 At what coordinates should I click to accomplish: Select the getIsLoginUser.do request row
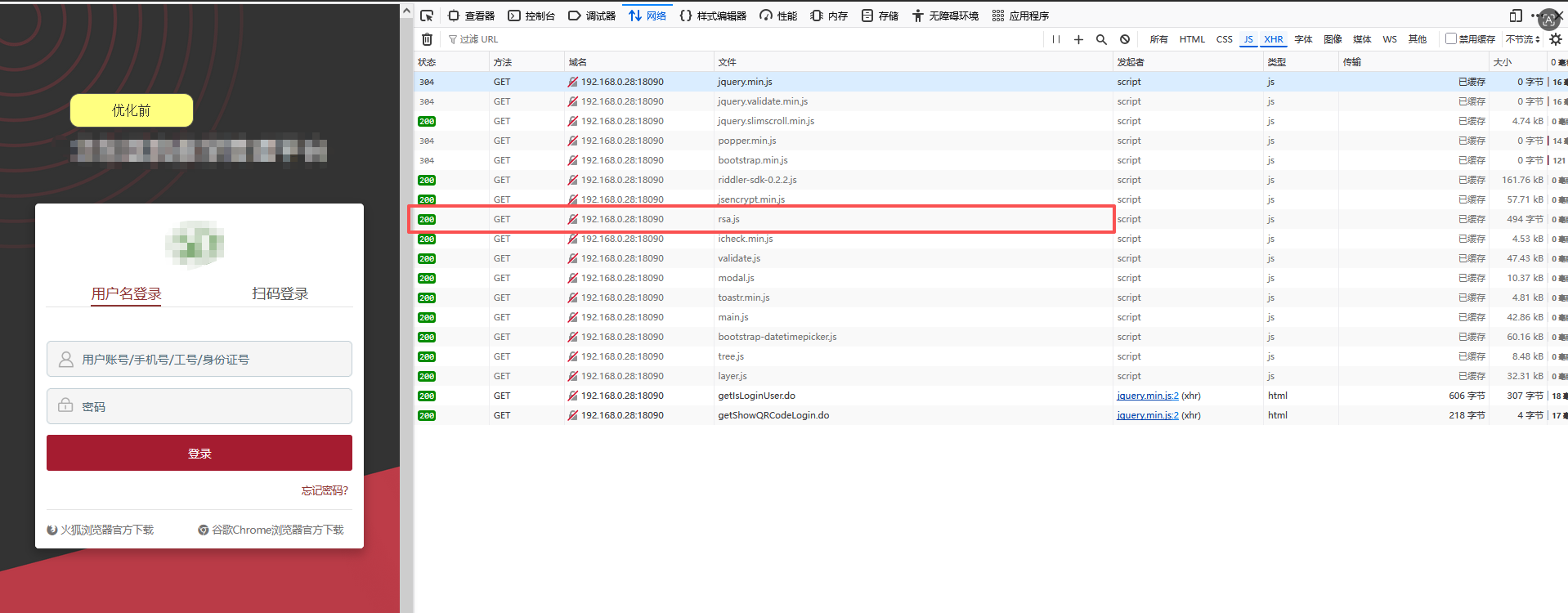pos(991,396)
